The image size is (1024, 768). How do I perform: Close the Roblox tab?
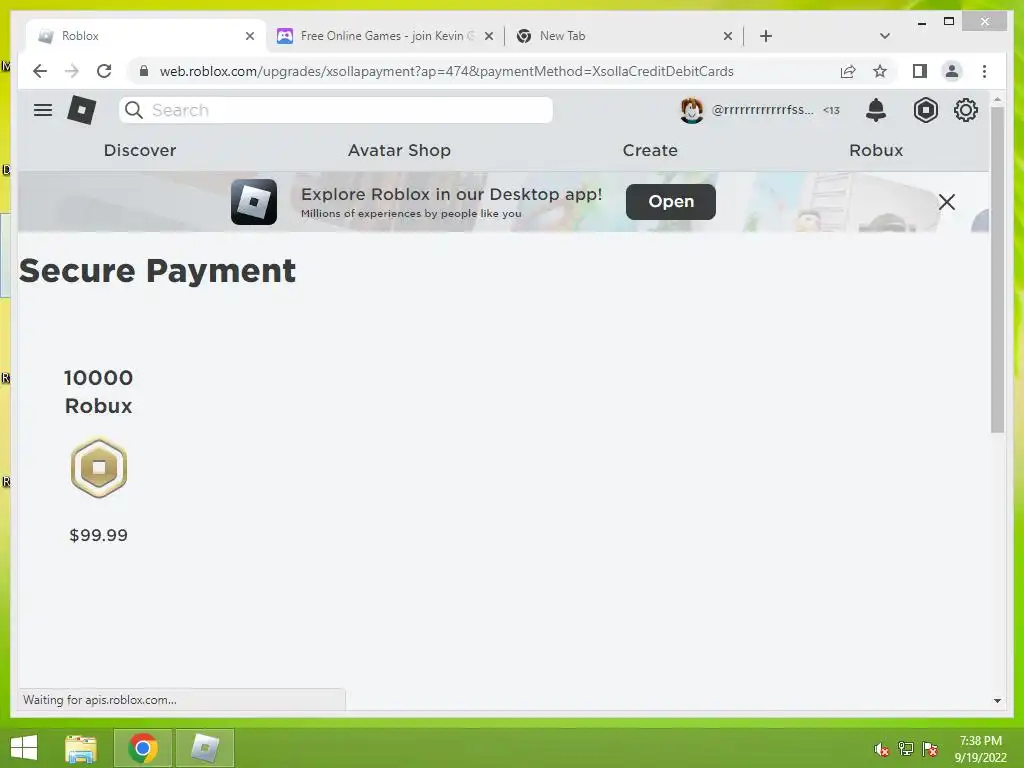pos(249,36)
